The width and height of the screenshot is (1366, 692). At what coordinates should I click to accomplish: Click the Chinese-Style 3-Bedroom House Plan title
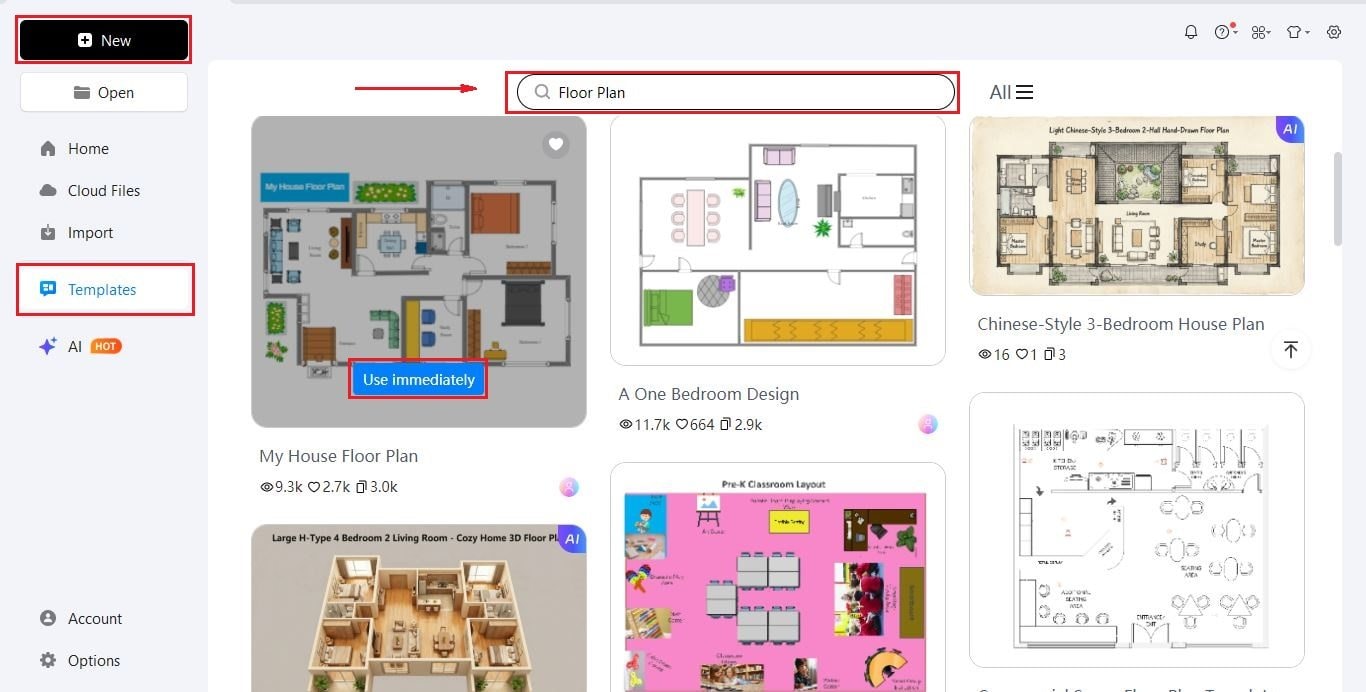coord(1121,324)
